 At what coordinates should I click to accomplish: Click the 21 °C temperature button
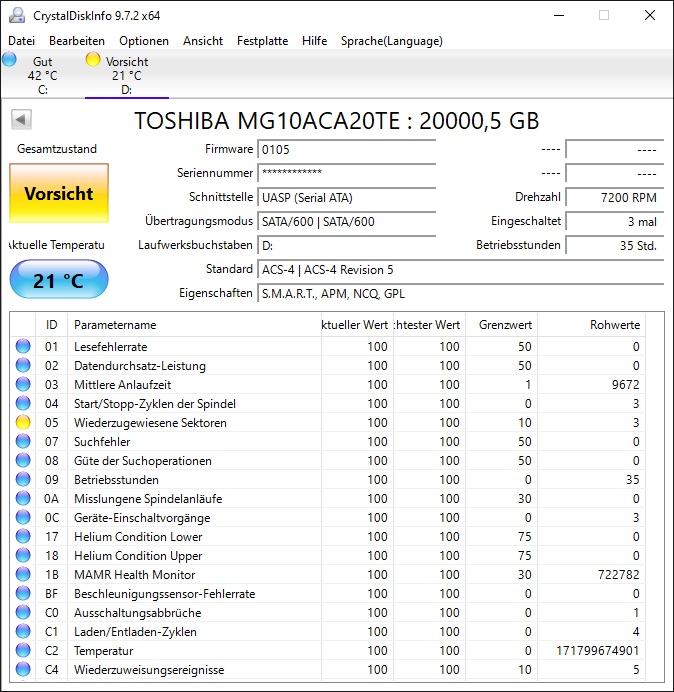[59, 280]
